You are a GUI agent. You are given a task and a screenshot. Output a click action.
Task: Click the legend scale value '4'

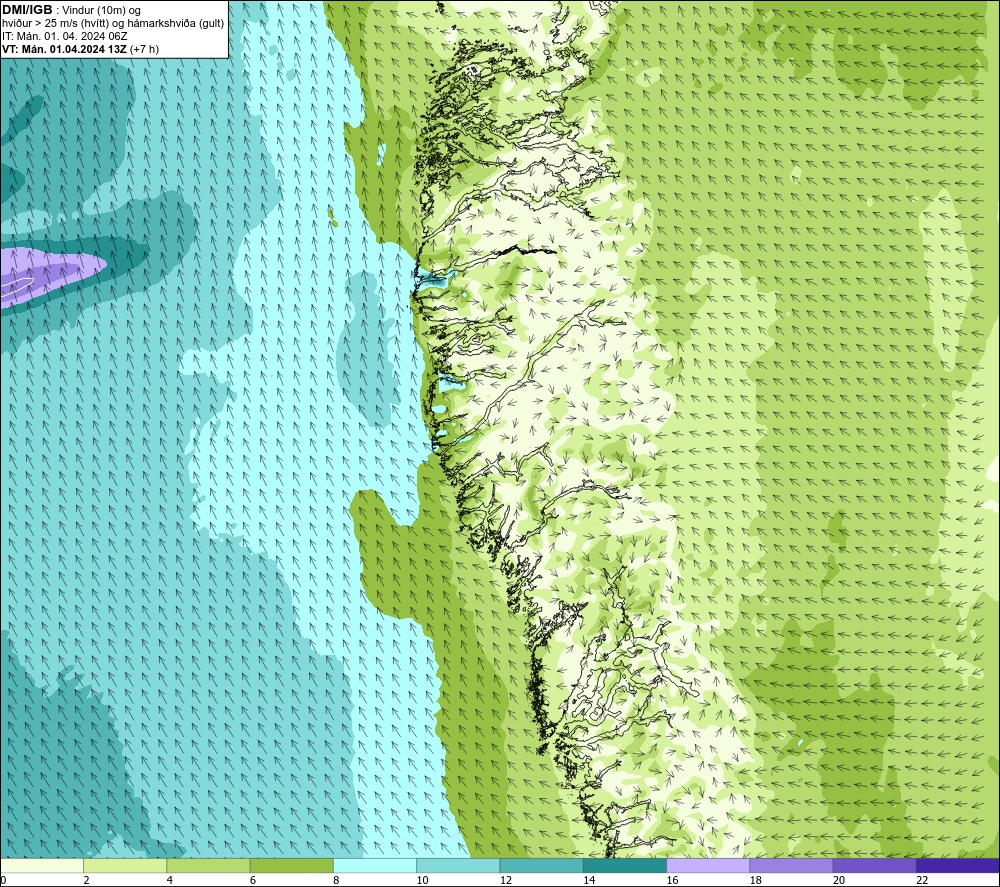[x=170, y=880]
